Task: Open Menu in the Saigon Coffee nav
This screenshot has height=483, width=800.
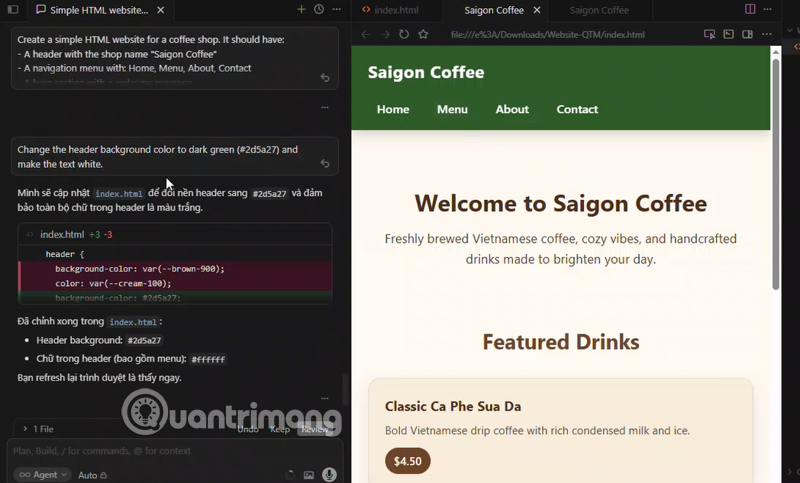Action: point(452,109)
